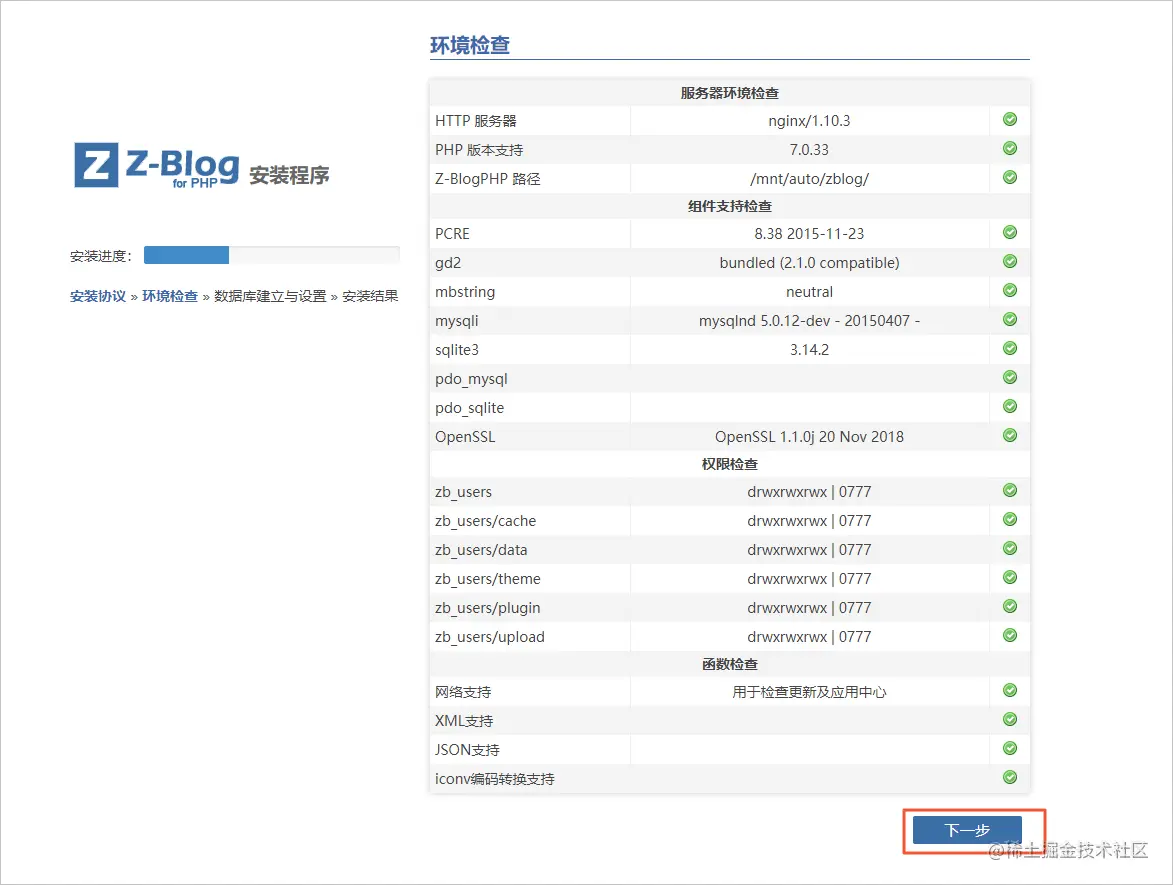Click the green check icon for gd2
The height and width of the screenshot is (885, 1173).
pos(1009,261)
